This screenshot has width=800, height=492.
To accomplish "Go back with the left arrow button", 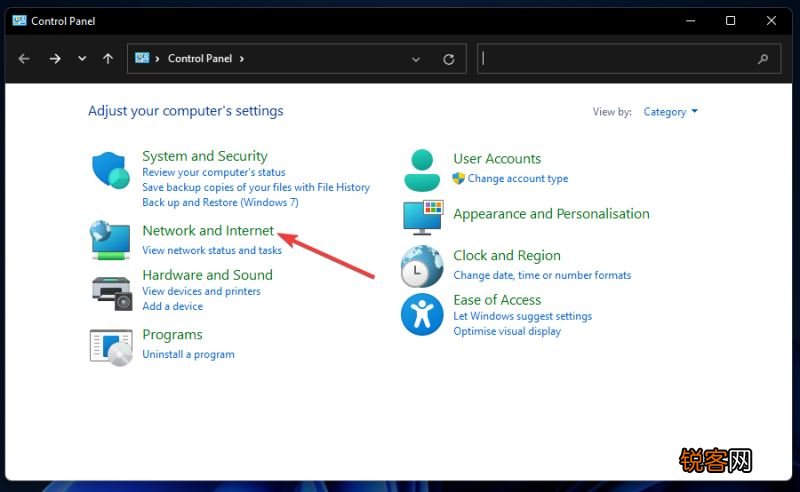I will tap(24, 59).
